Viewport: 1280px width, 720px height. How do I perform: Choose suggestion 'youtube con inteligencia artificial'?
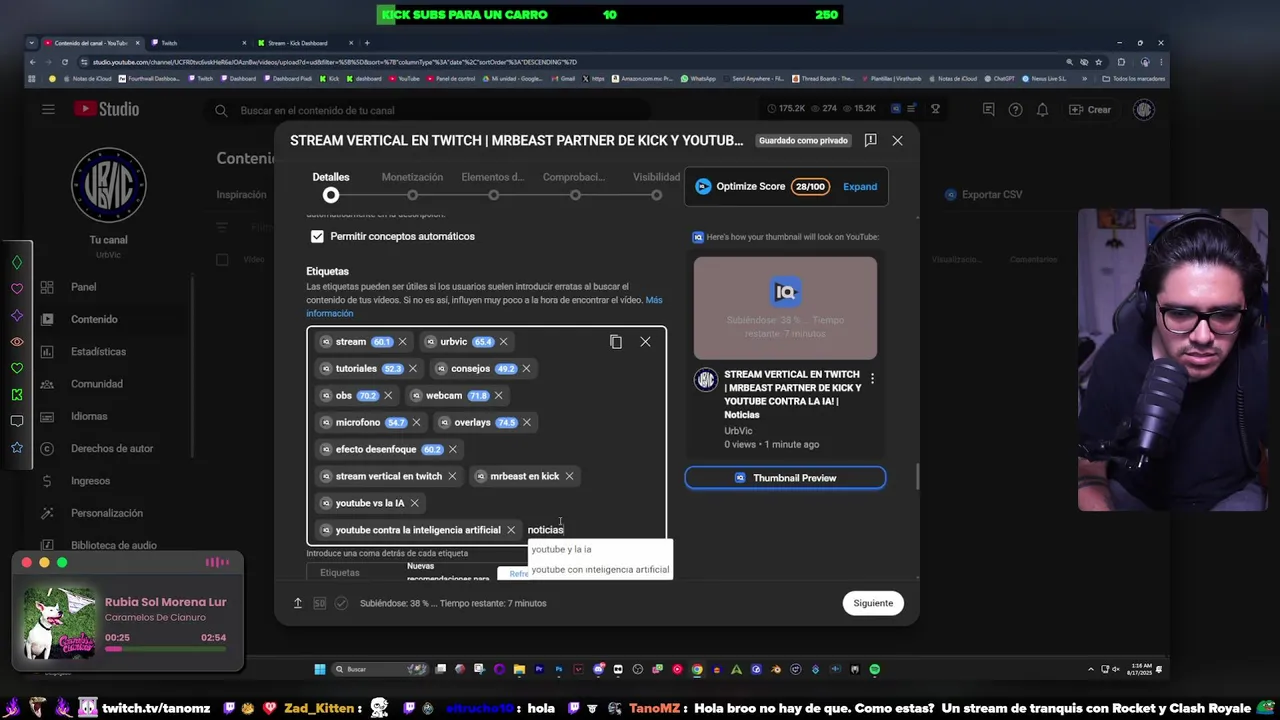pyautogui.click(x=599, y=570)
